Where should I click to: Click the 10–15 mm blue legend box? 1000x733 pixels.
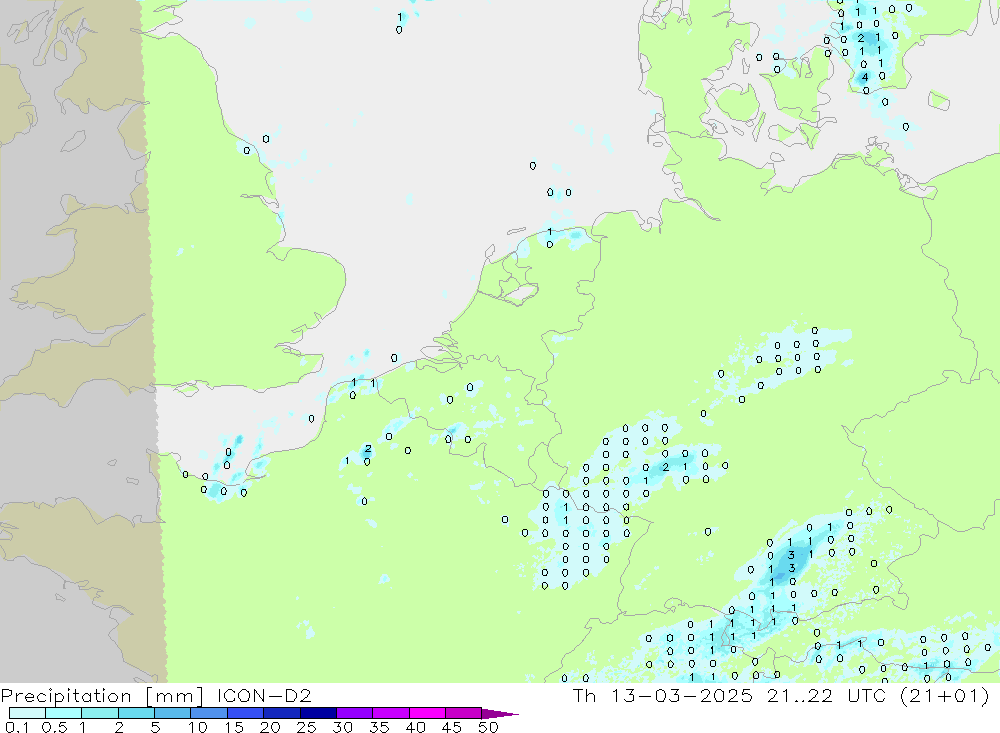pyautogui.click(x=209, y=713)
